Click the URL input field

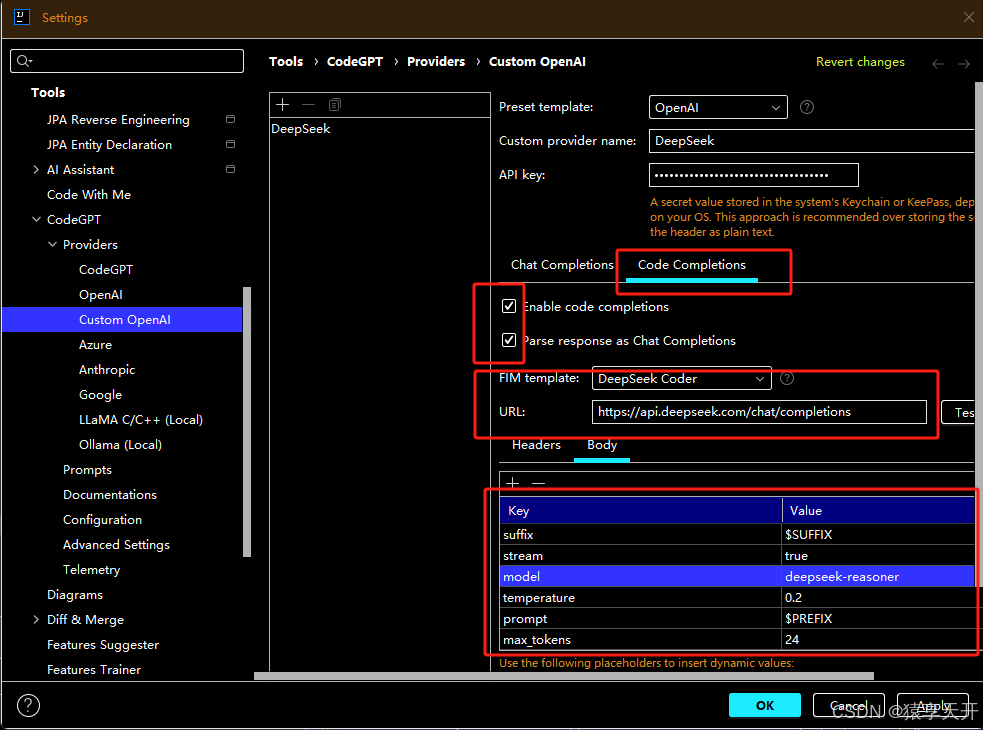click(759, 411)
